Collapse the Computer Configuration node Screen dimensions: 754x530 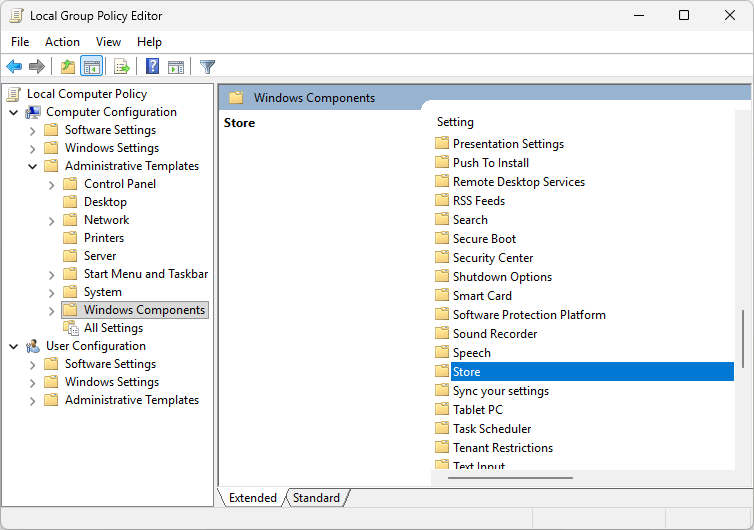point(14,113)
